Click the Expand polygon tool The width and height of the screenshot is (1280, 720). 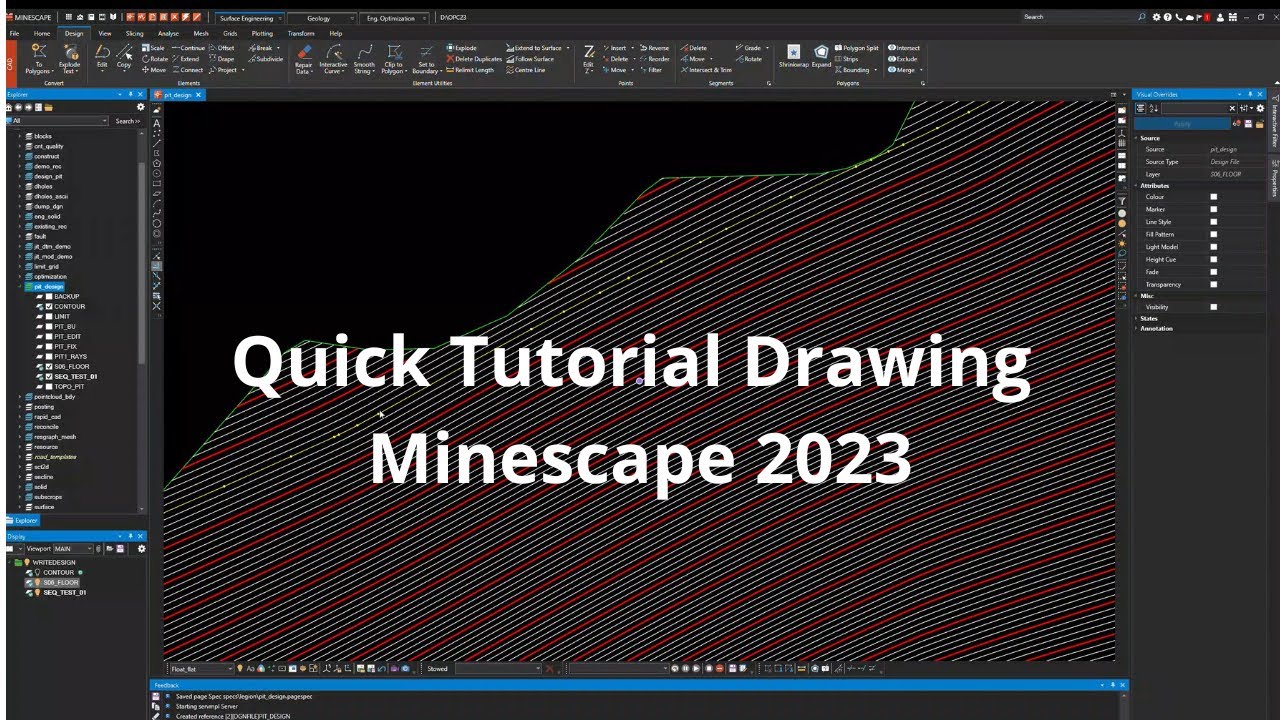tap(821, 55)
